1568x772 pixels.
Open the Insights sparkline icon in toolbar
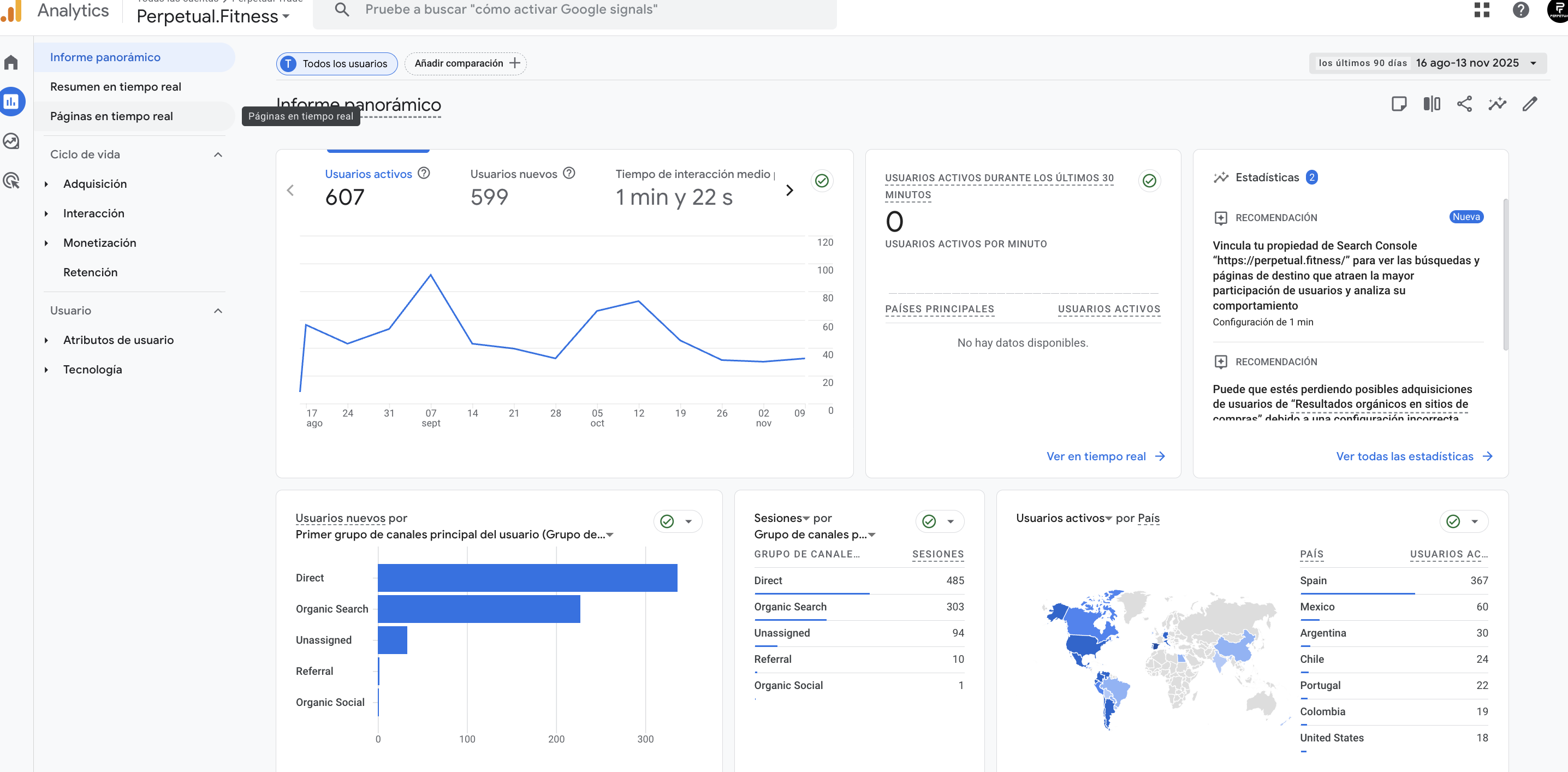tap(1497, 104)
